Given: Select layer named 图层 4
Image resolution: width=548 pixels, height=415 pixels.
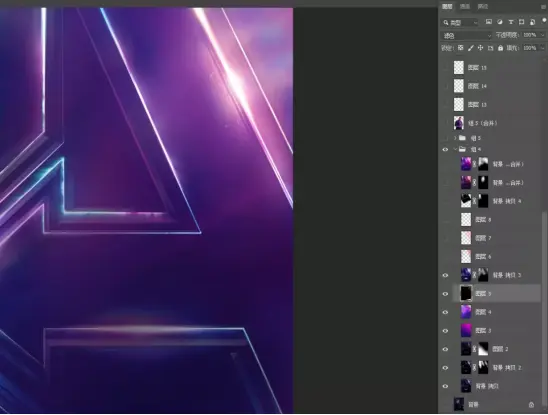Looking at the screenshot, I should click(483, 312).
